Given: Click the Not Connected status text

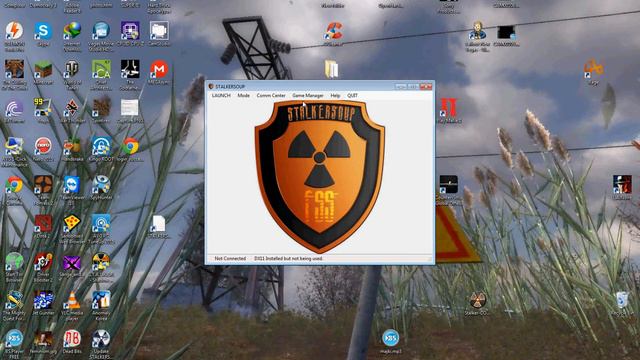Looking at the screenshot, I should [230, 258].
